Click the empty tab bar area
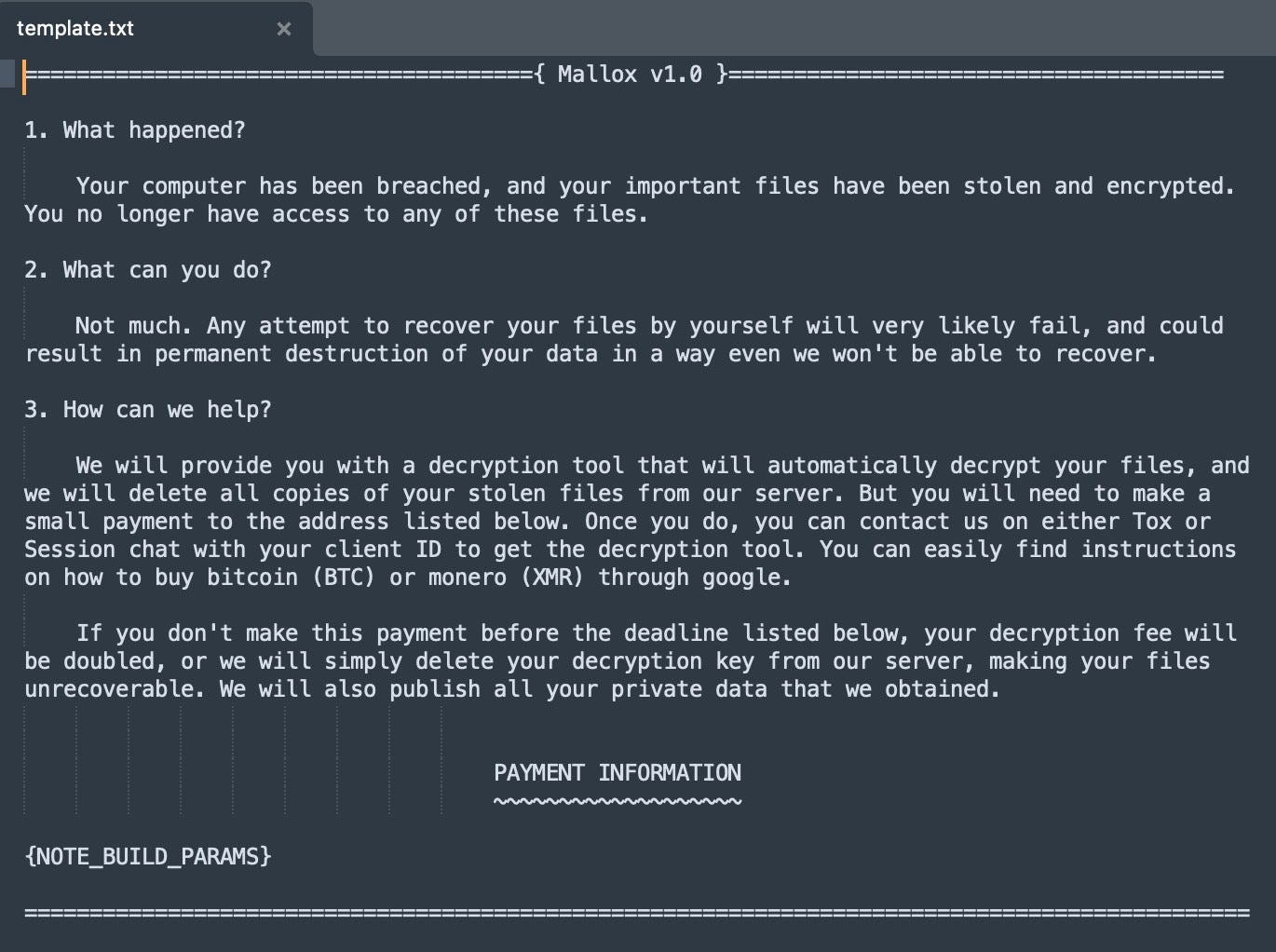 click(x=792, y=28)
